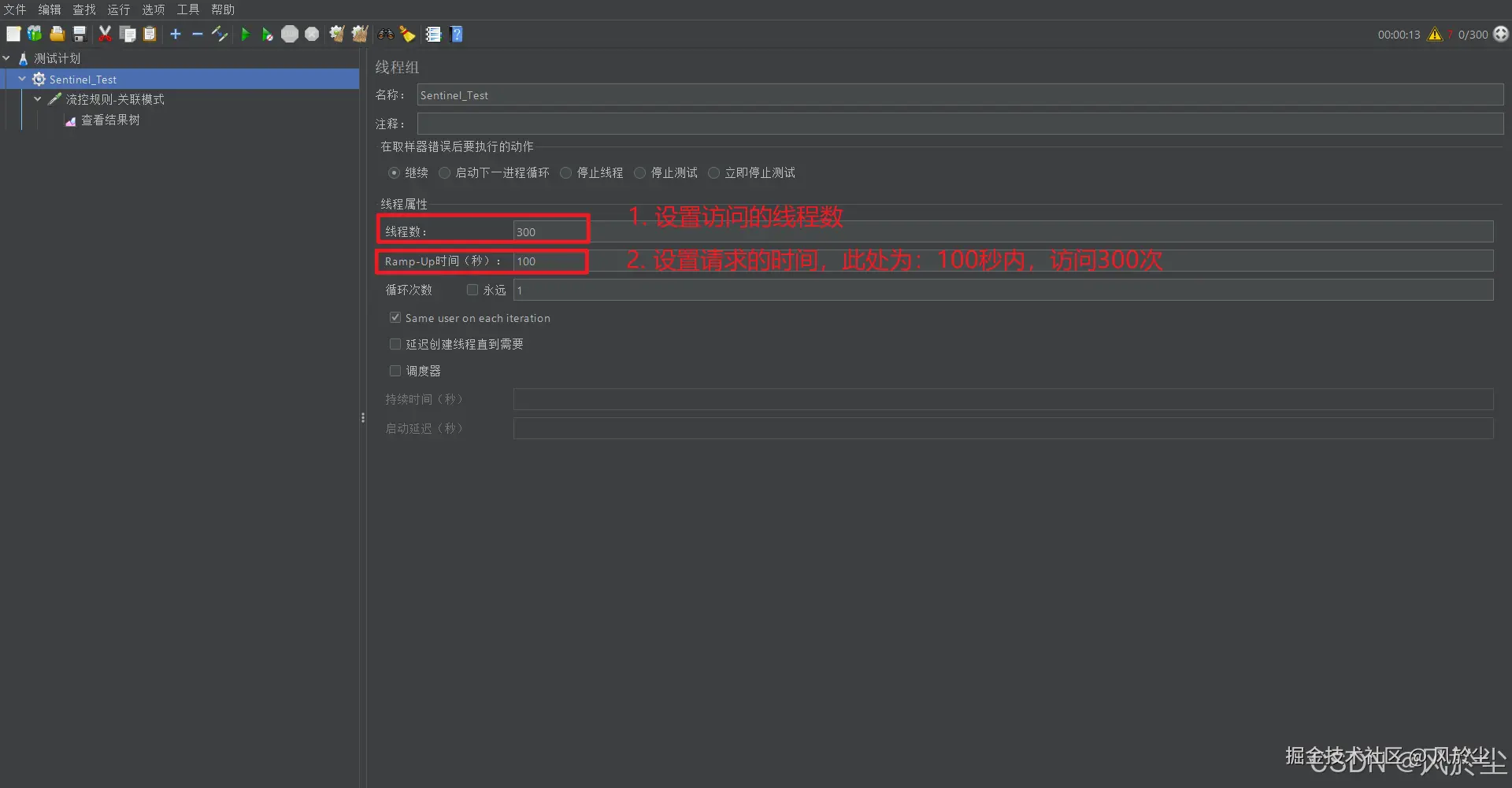The image size is (1512, 788).
Task: Select the 立即停止测试 radio button
Action: tap(713, 173)
